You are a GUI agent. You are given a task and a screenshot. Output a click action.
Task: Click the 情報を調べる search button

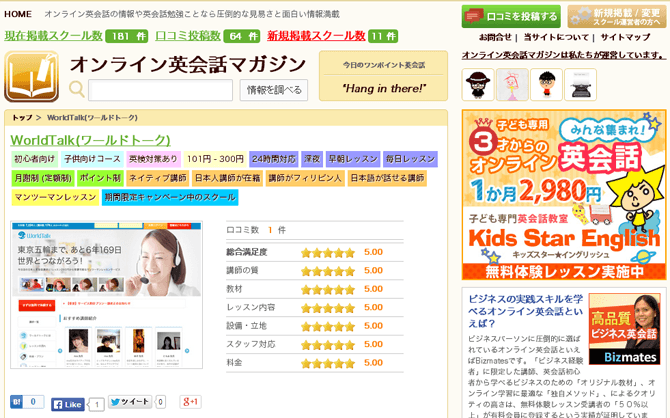274,90
